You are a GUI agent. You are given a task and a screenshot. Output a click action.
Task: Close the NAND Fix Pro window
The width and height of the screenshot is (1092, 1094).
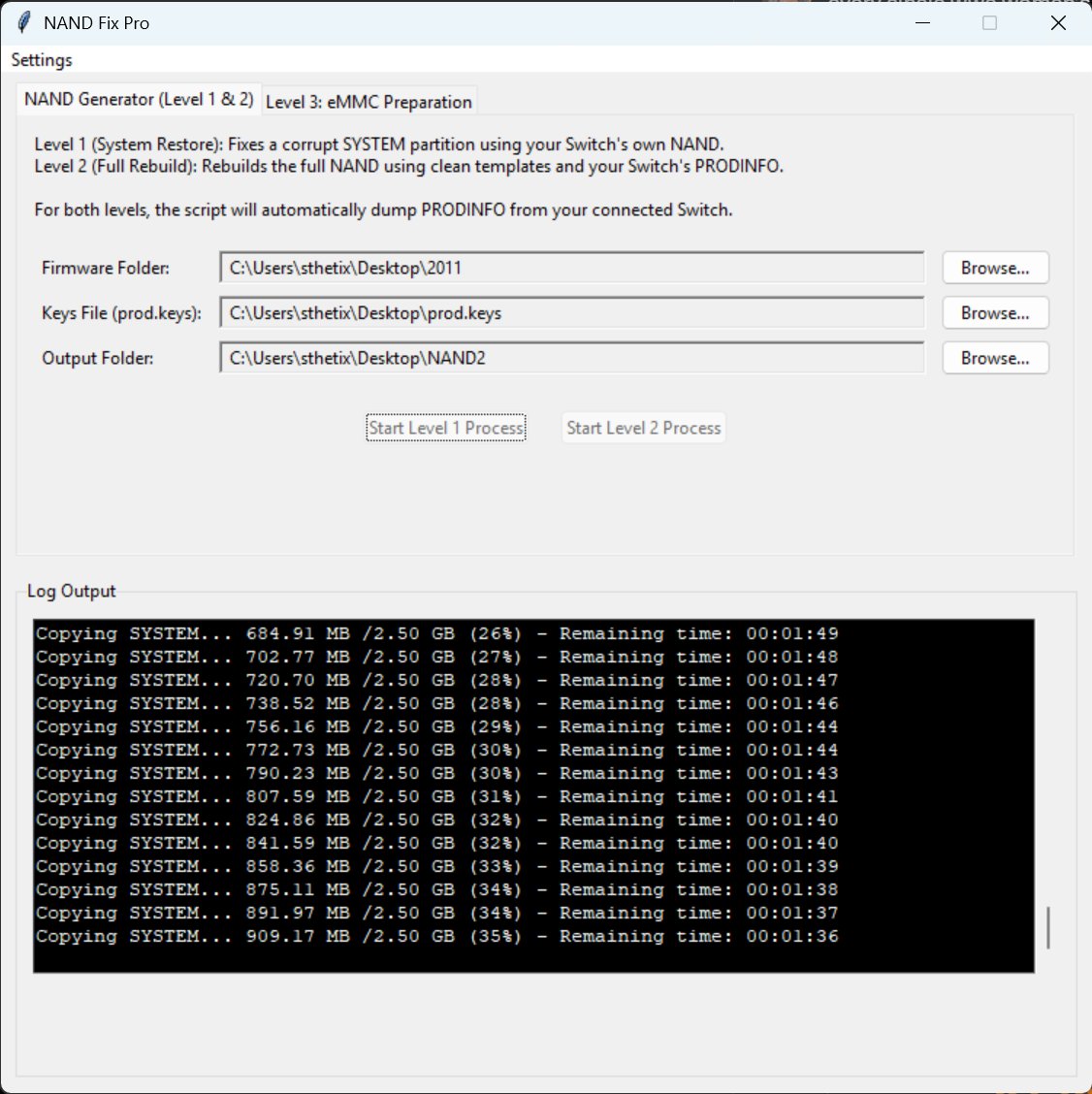pyautogui.click(x=1058, y=23)
